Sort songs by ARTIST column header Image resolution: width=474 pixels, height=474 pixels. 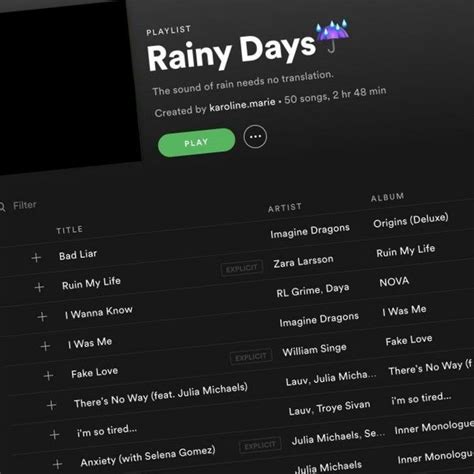285,207
